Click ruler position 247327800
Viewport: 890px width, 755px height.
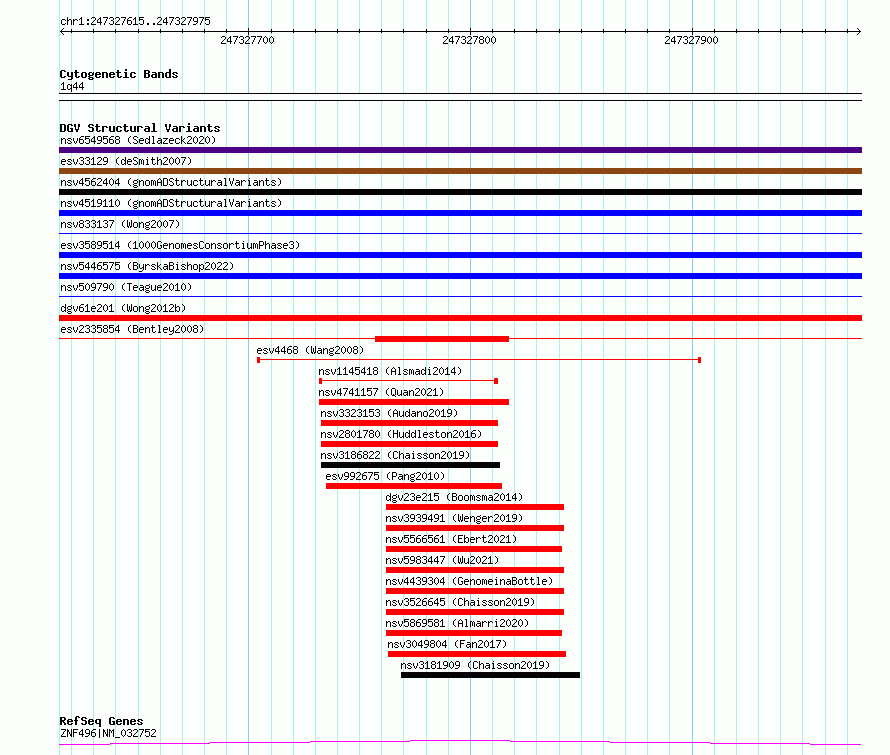pyautogui.click(x=469, y=40)
